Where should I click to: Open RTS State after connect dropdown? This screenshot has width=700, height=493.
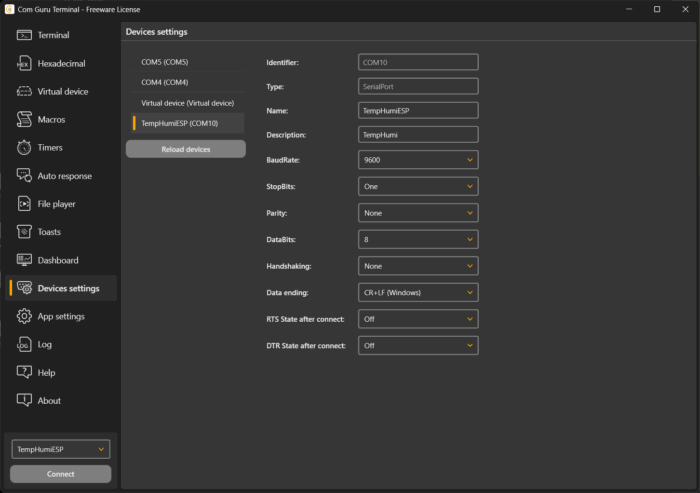(417, 319)
